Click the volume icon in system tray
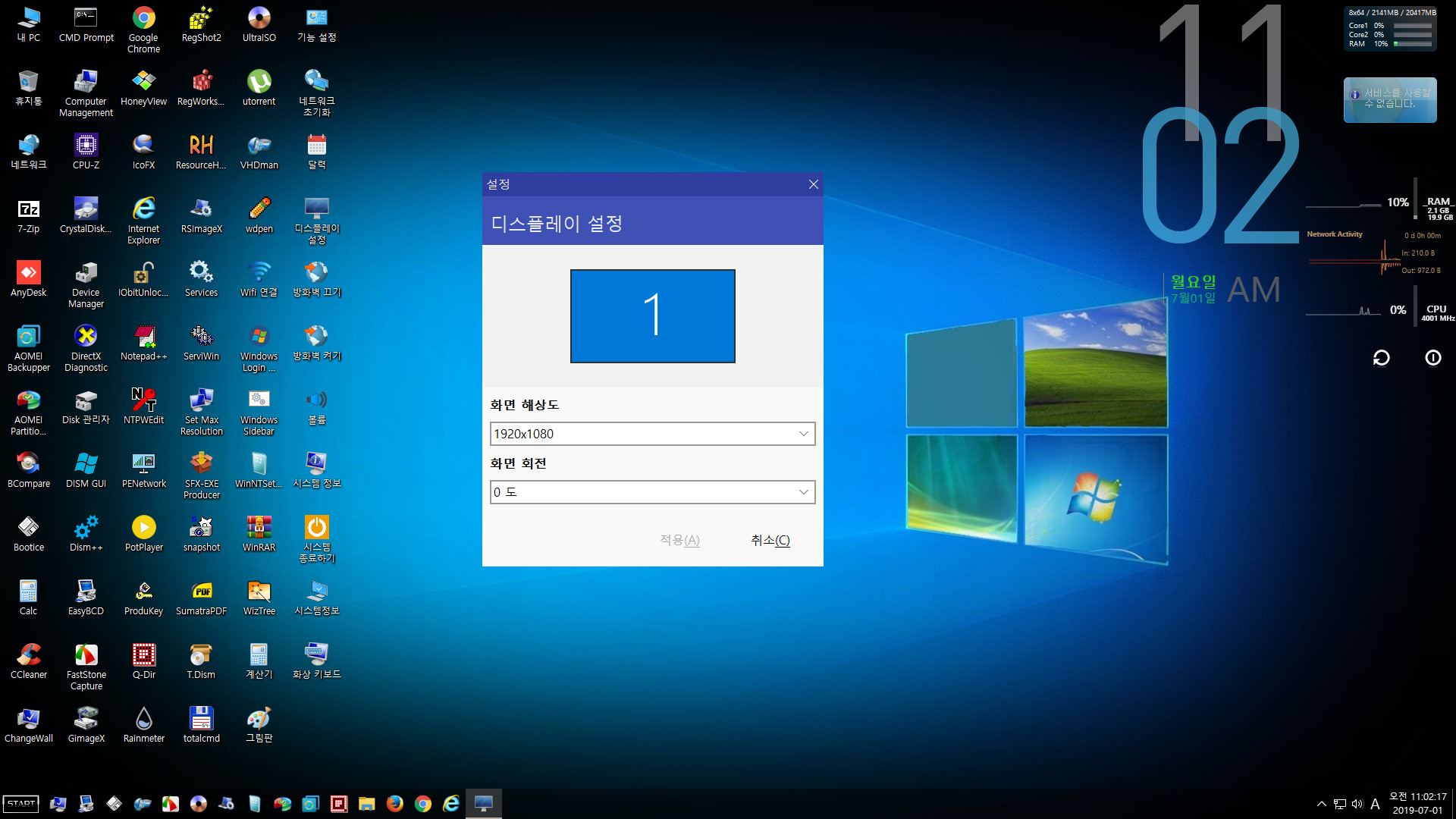Viewport: 1456px width, 819px height. pyautogui.click(x=1357, y=804)
